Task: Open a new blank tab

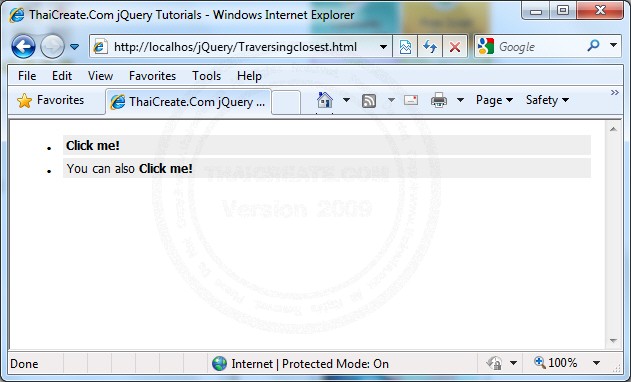Action: pyautogui.click(x=286, y=103)
